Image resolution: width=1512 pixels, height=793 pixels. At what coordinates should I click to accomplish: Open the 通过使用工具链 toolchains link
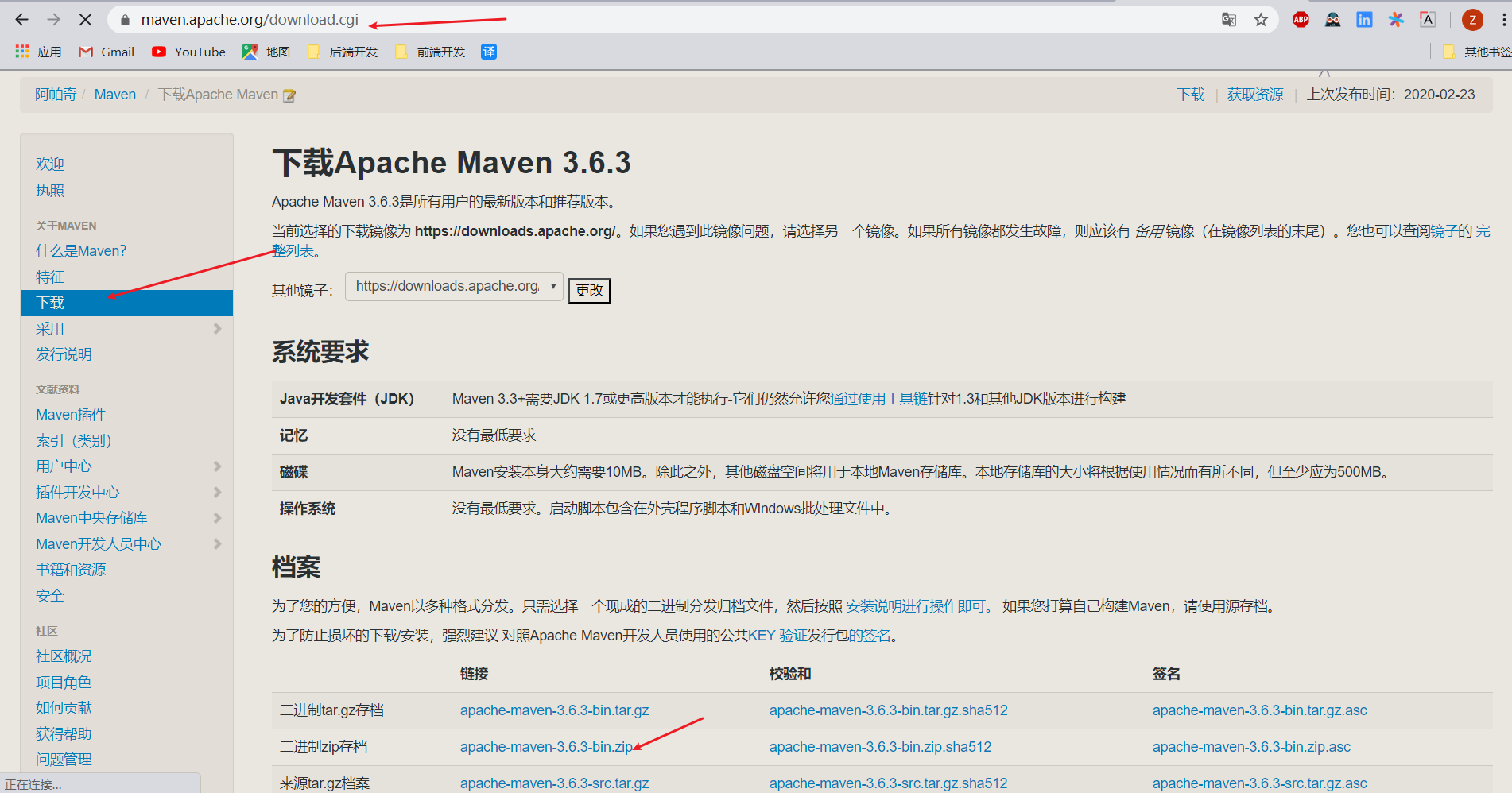pos(879,398)
